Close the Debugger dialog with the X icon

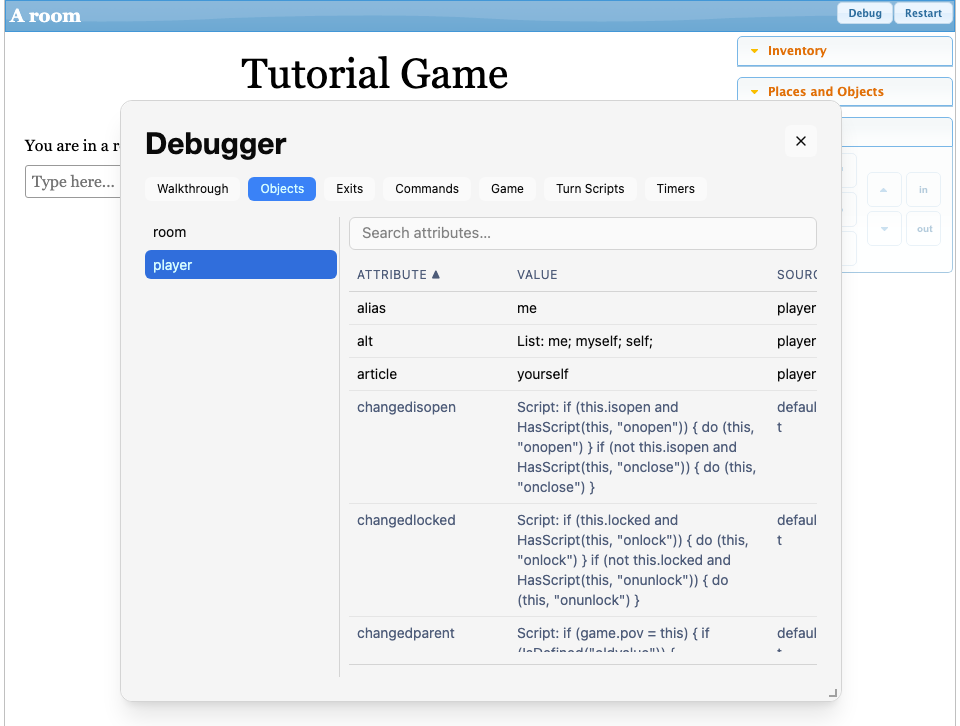pos(800,141)
